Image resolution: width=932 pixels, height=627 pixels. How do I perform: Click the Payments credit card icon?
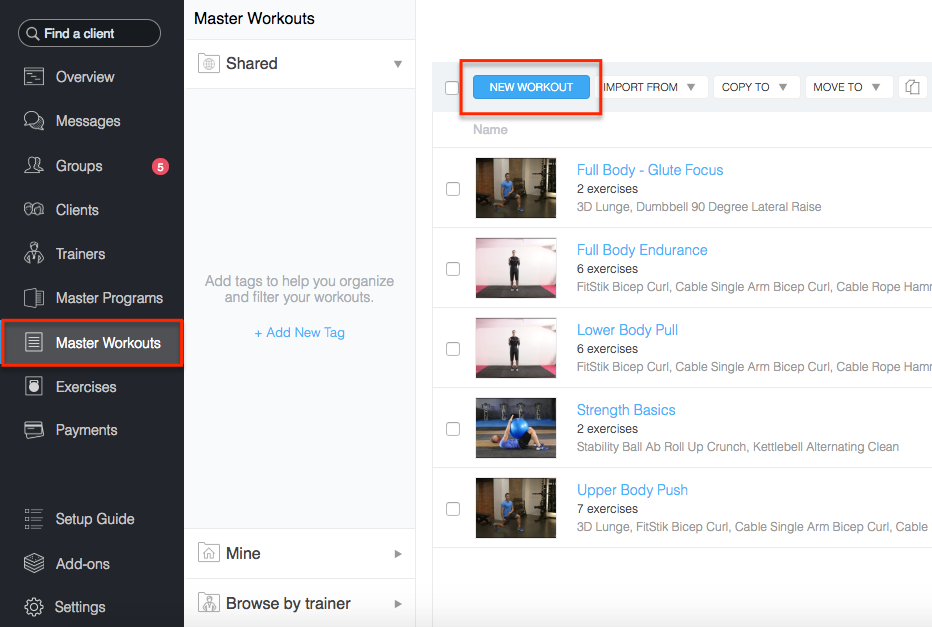[x=34, y=430]
